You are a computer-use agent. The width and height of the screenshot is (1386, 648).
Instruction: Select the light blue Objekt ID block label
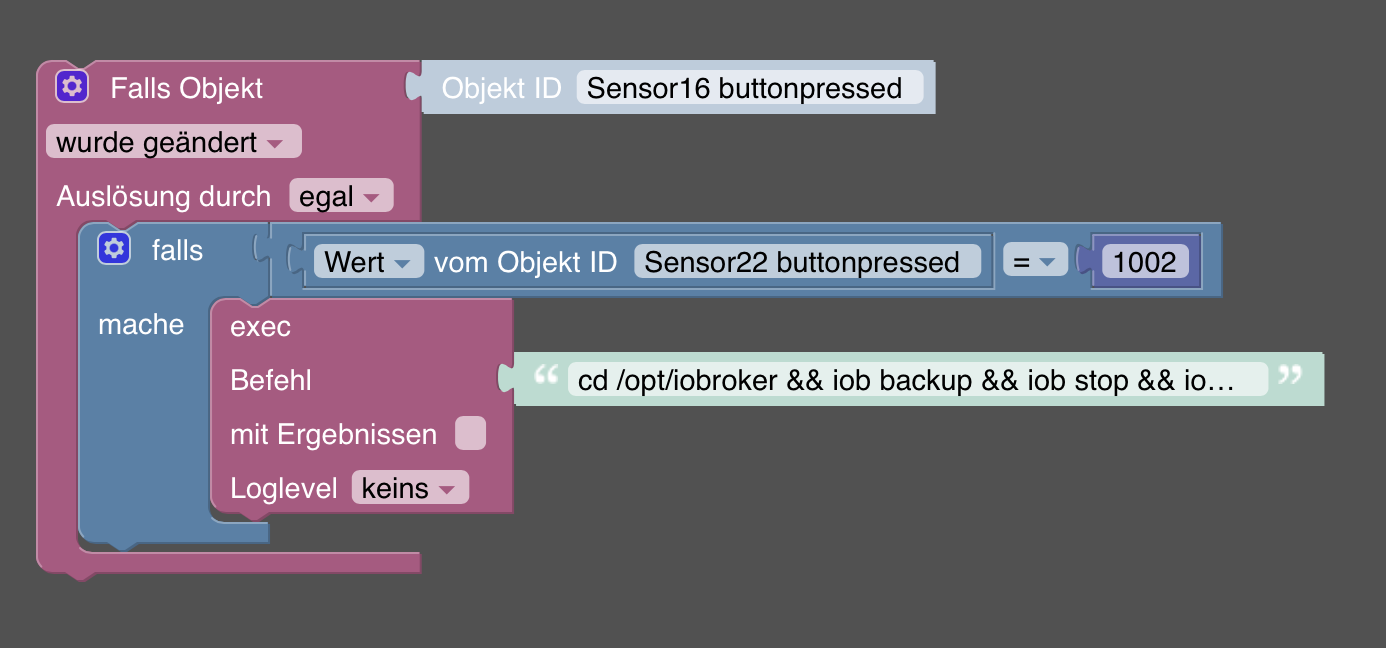click(x=501, y=88)
